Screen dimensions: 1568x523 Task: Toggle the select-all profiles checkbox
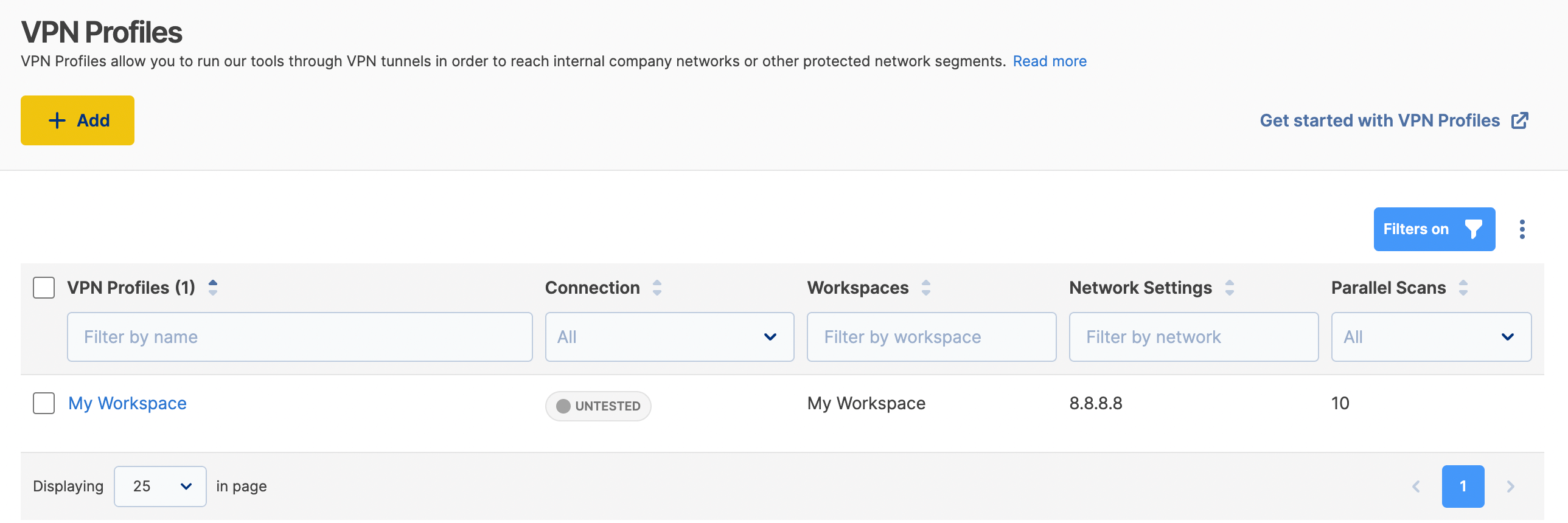pos(44,288)
